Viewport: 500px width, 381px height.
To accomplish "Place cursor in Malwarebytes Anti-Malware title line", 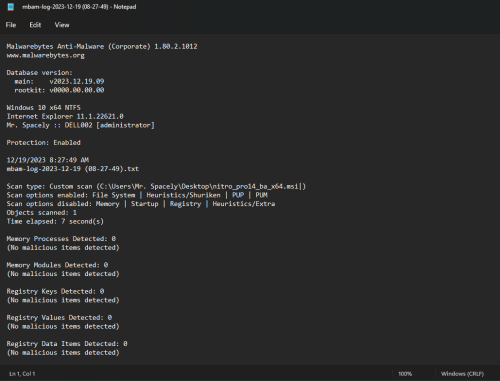I will click(102, 46).
